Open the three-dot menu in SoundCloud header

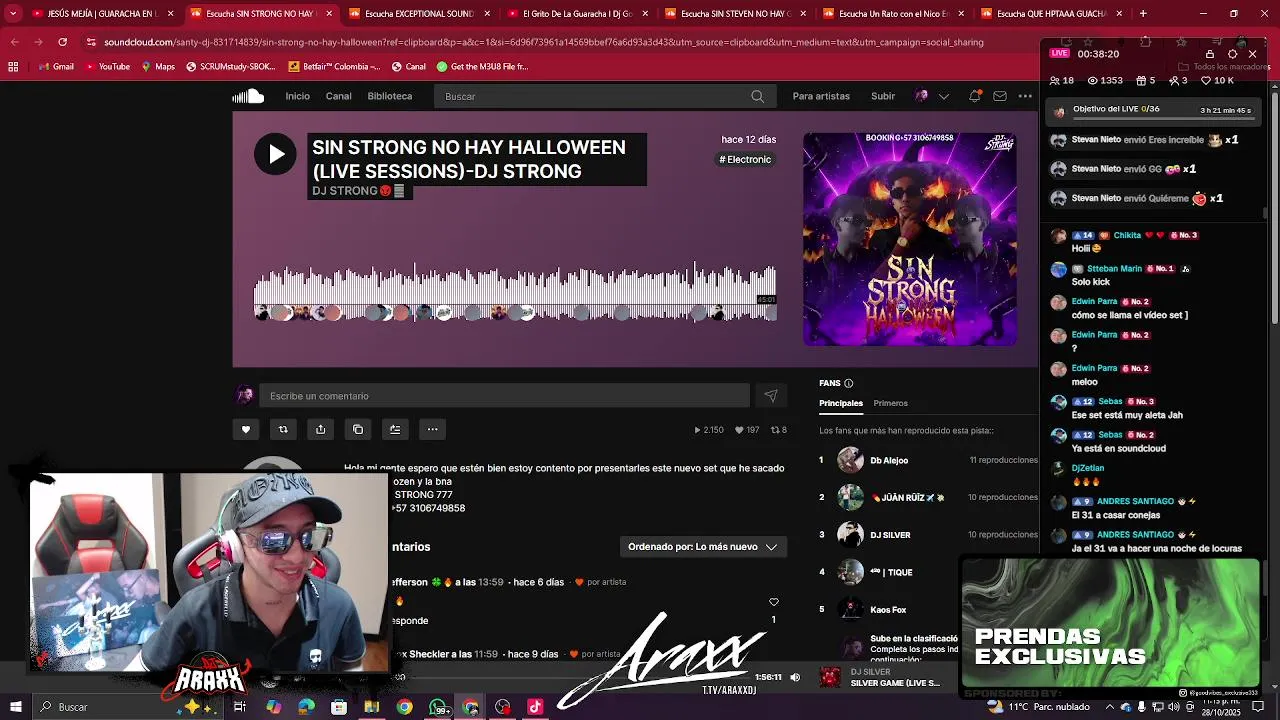click(x=1025, y=96)
